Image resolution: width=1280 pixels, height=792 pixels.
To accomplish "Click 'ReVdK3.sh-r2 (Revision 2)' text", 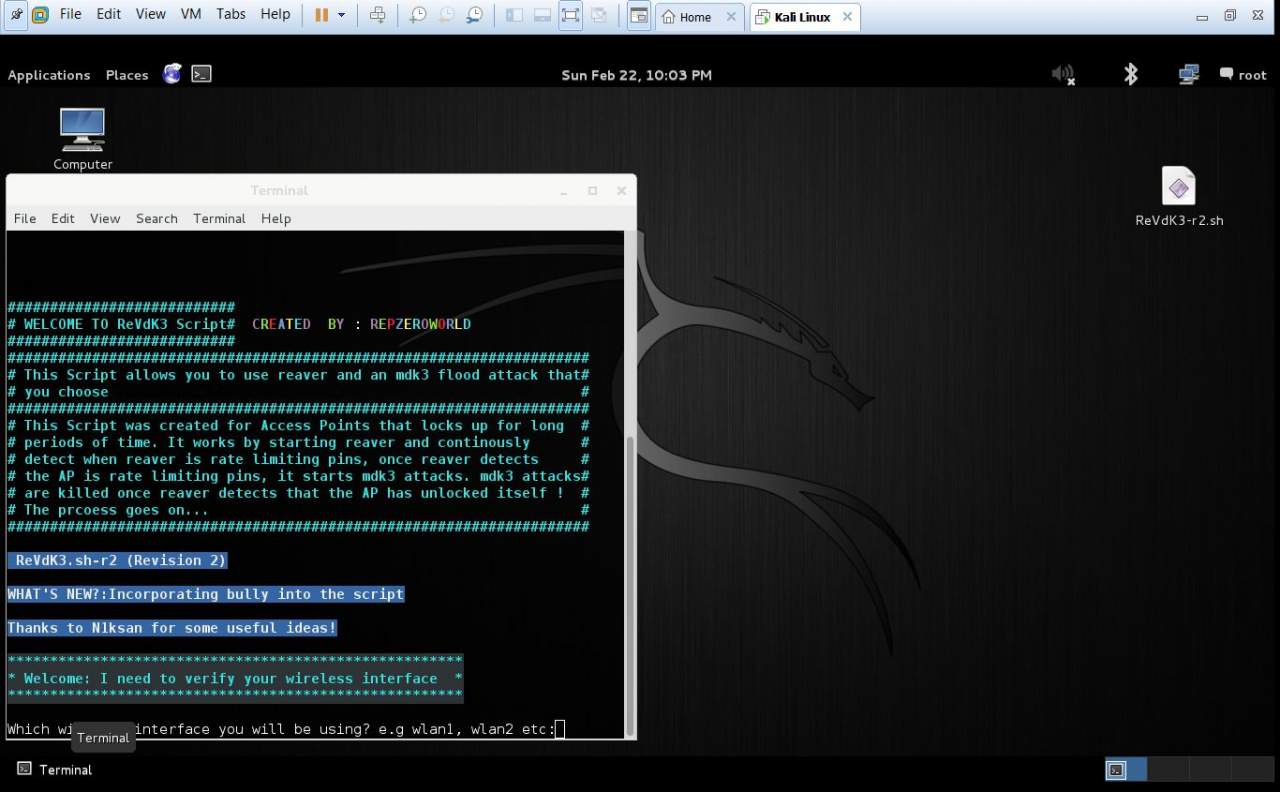I will pos(118,560).
